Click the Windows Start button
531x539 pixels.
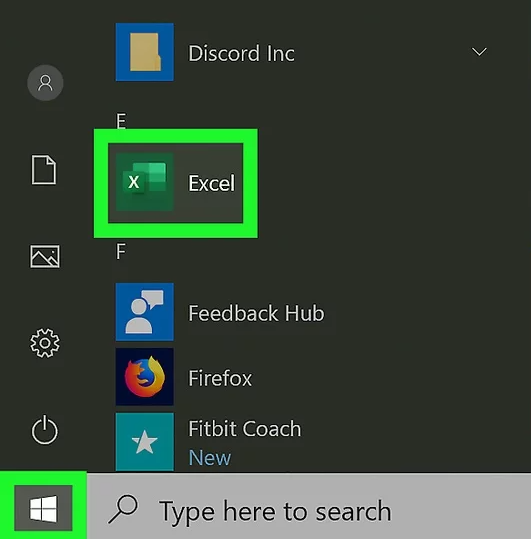tap(43, 508)
